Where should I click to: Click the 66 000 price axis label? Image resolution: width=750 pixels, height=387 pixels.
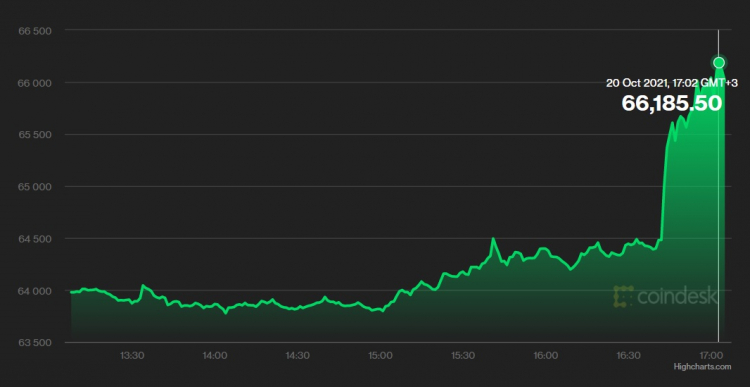pyautogui.click(x=34, y=83)
